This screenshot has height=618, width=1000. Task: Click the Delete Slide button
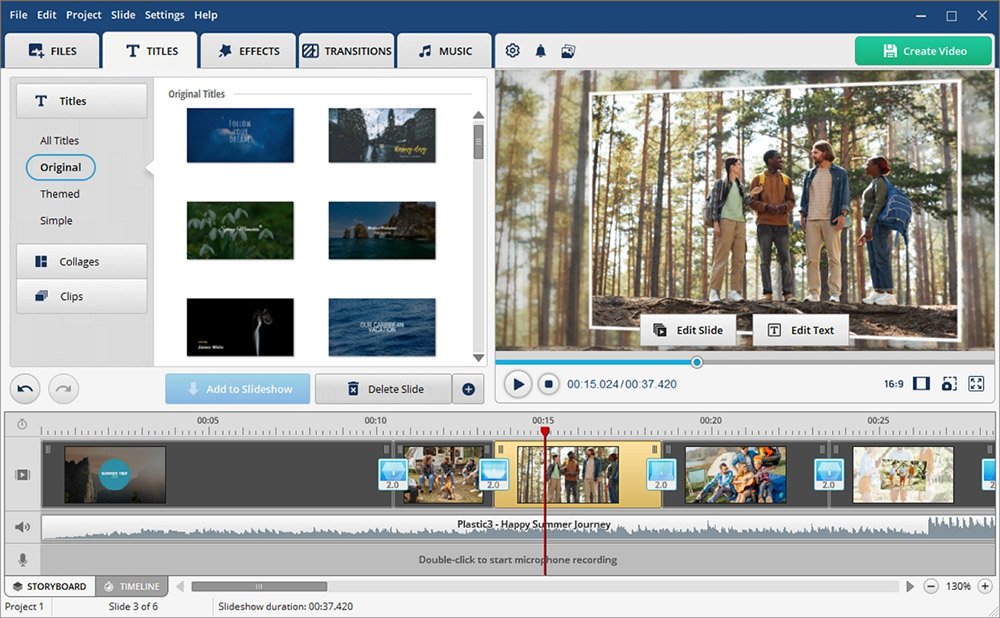pyautogui.click(x=384, y=389)
